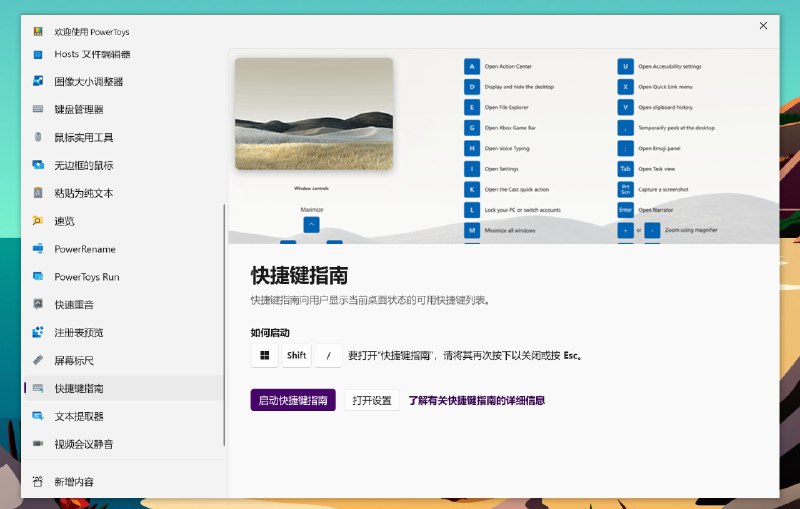Open 新增内容 what's new page
The height and width of the screenshot is (509, 800).
[123, 481]
